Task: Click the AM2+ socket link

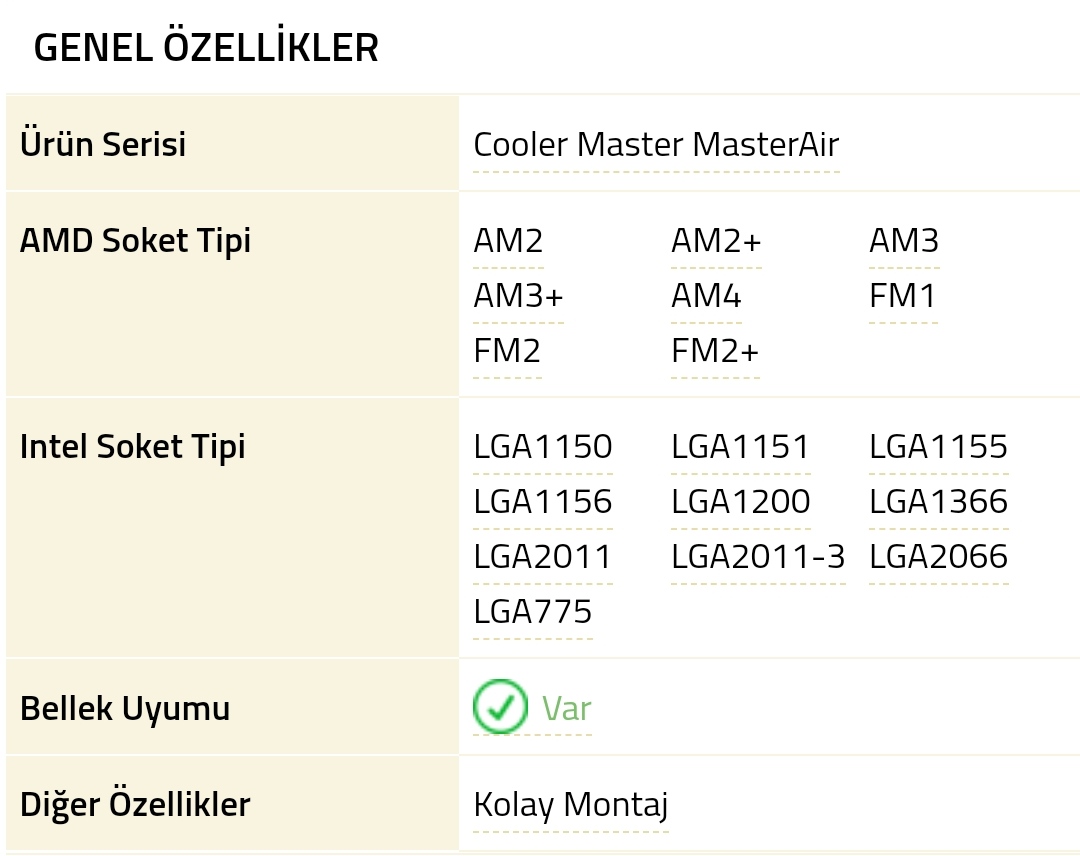Action: [716, 242]
